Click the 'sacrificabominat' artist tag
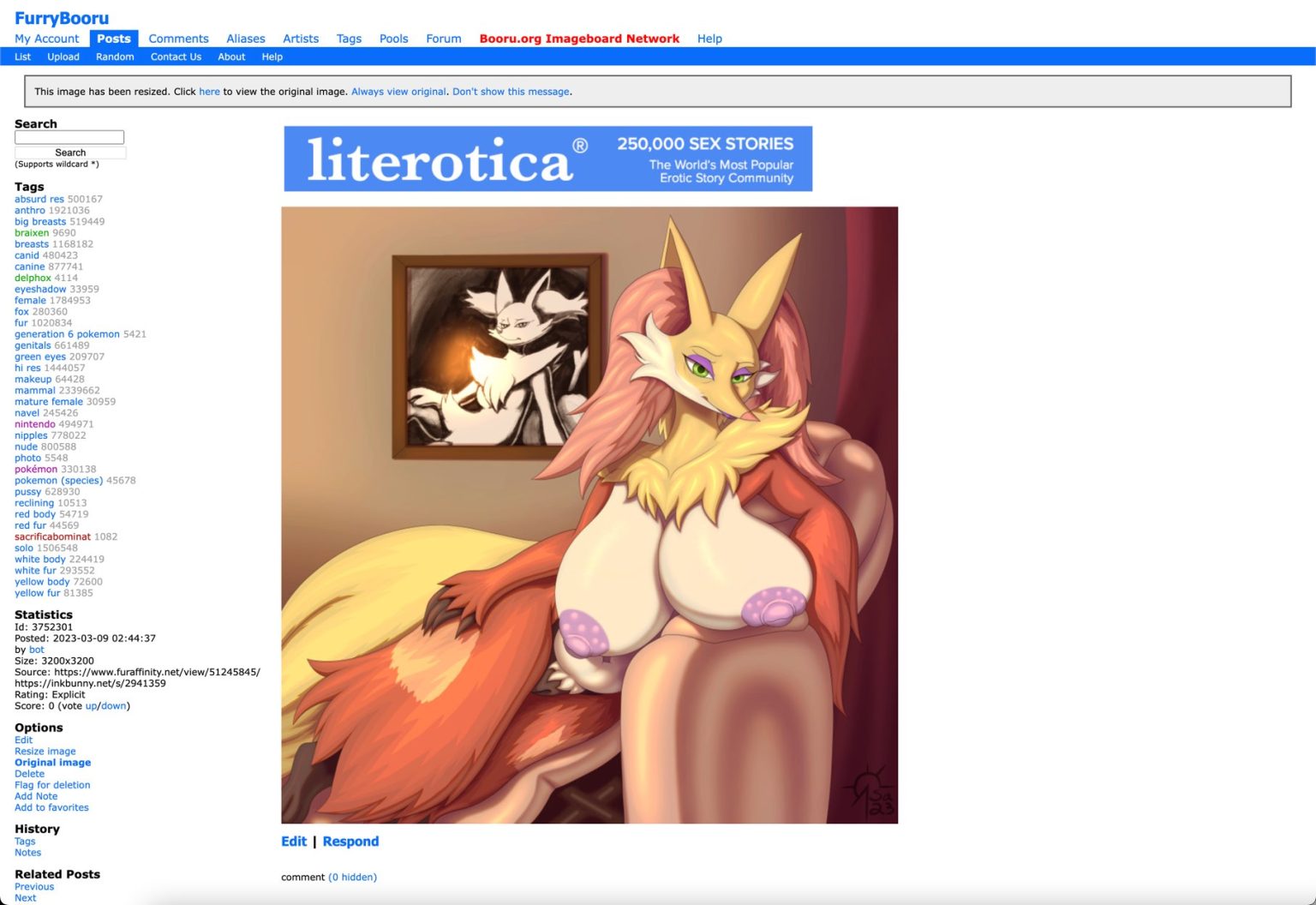Screen dimensions: 1316x905 (52, 536)
